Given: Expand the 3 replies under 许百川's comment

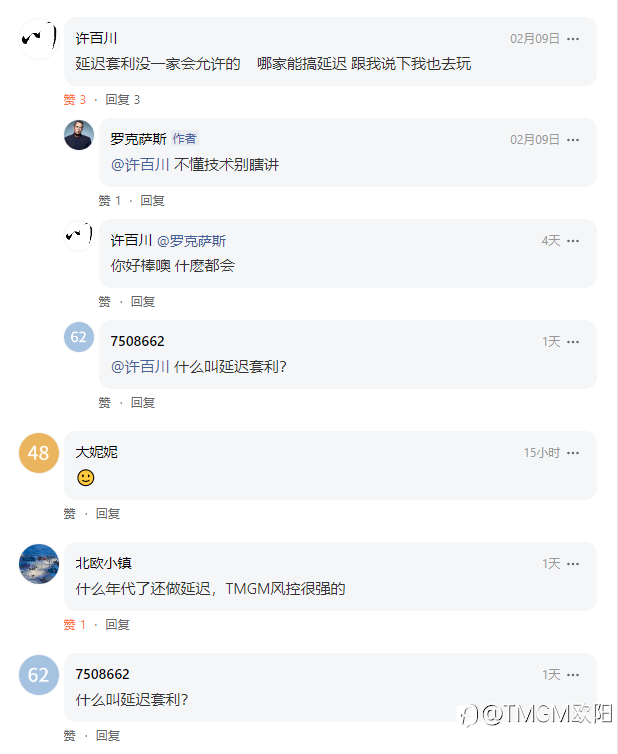Looking at the screenshot, I should click(123, 100).
